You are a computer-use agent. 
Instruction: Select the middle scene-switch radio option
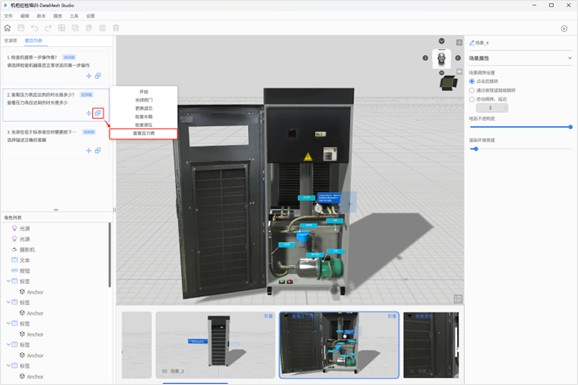pos(472,90)
